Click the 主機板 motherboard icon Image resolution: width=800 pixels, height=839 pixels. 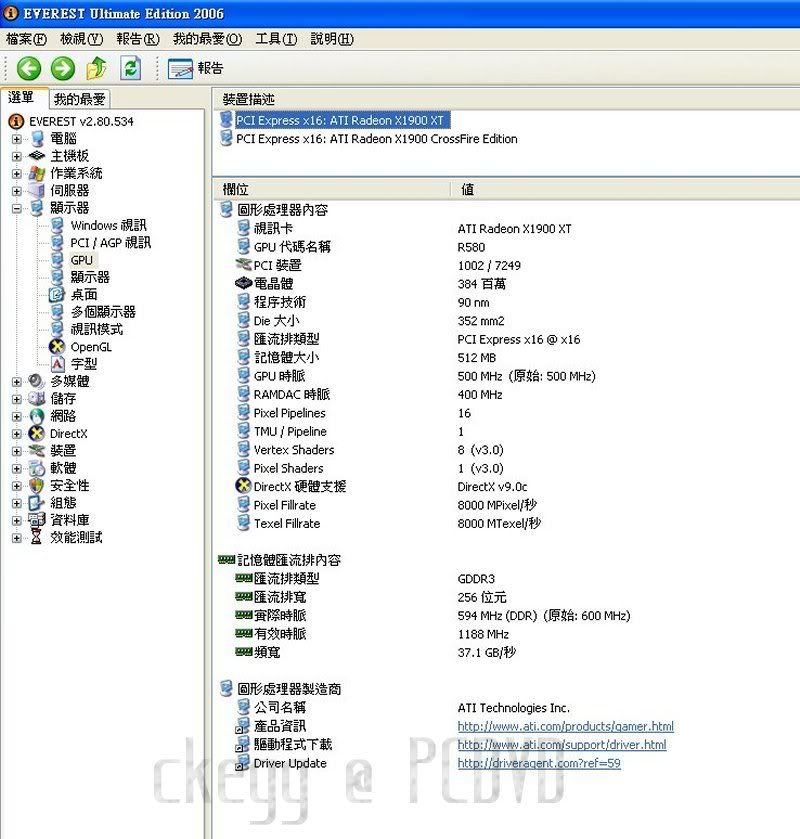[36, 156]
